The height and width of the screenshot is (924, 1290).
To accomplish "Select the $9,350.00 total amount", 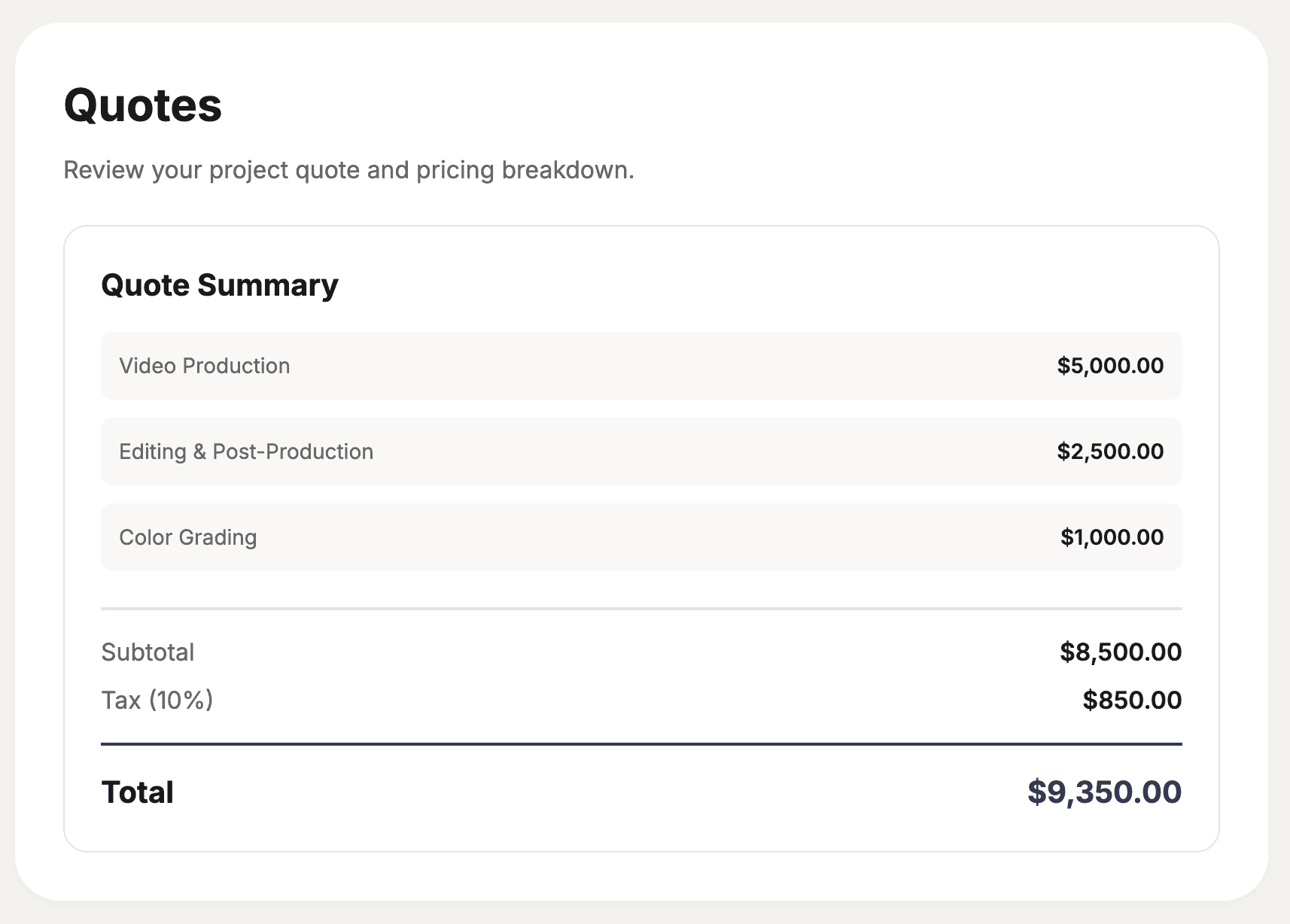I will (1104, 792).
